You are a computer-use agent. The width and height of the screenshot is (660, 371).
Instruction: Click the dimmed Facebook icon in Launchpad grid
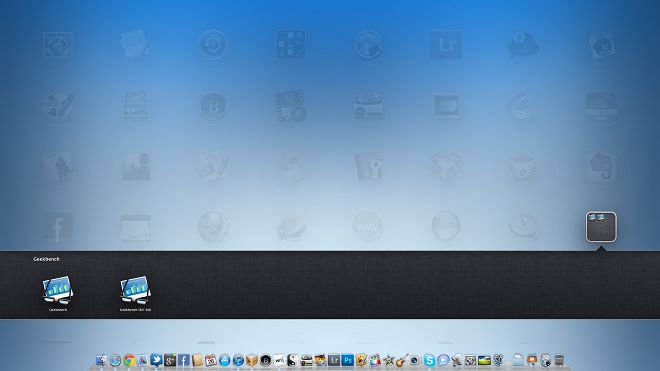[x=58, y=227]
